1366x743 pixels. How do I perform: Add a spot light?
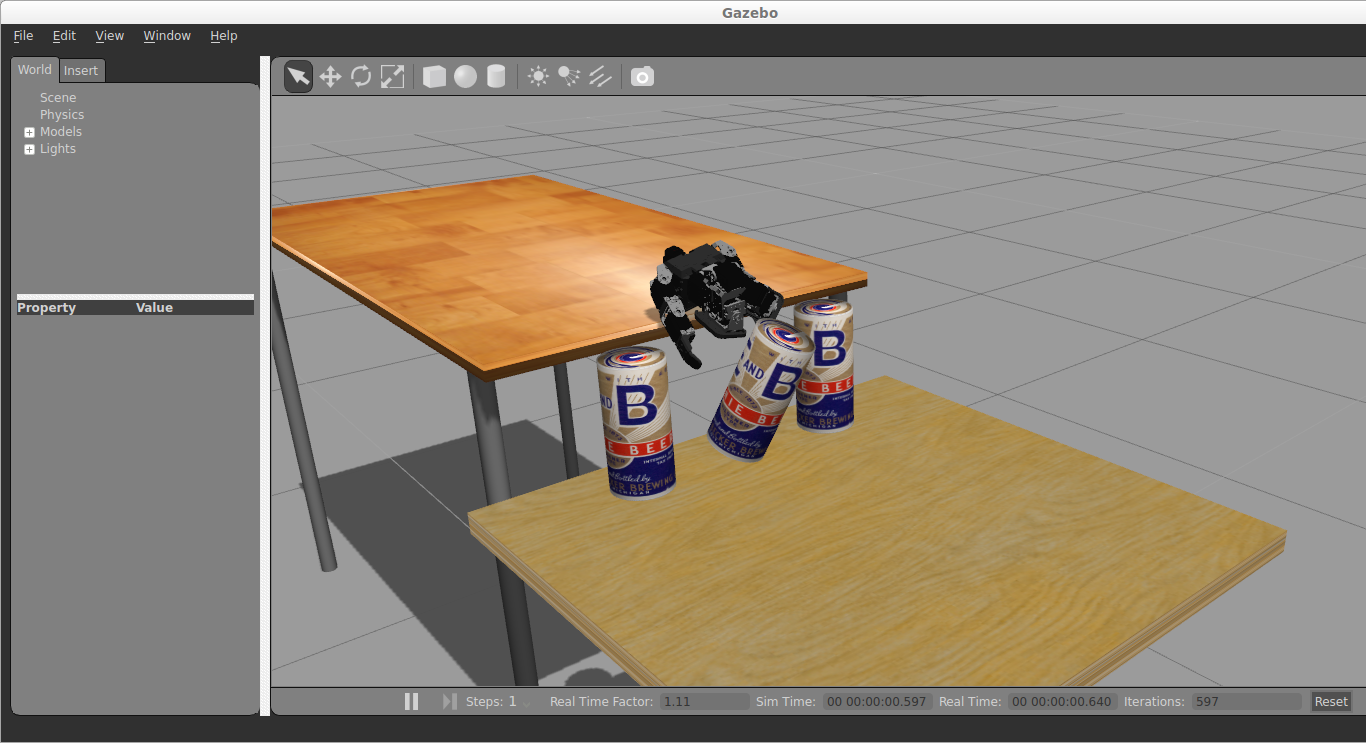[x=569, y=77]
